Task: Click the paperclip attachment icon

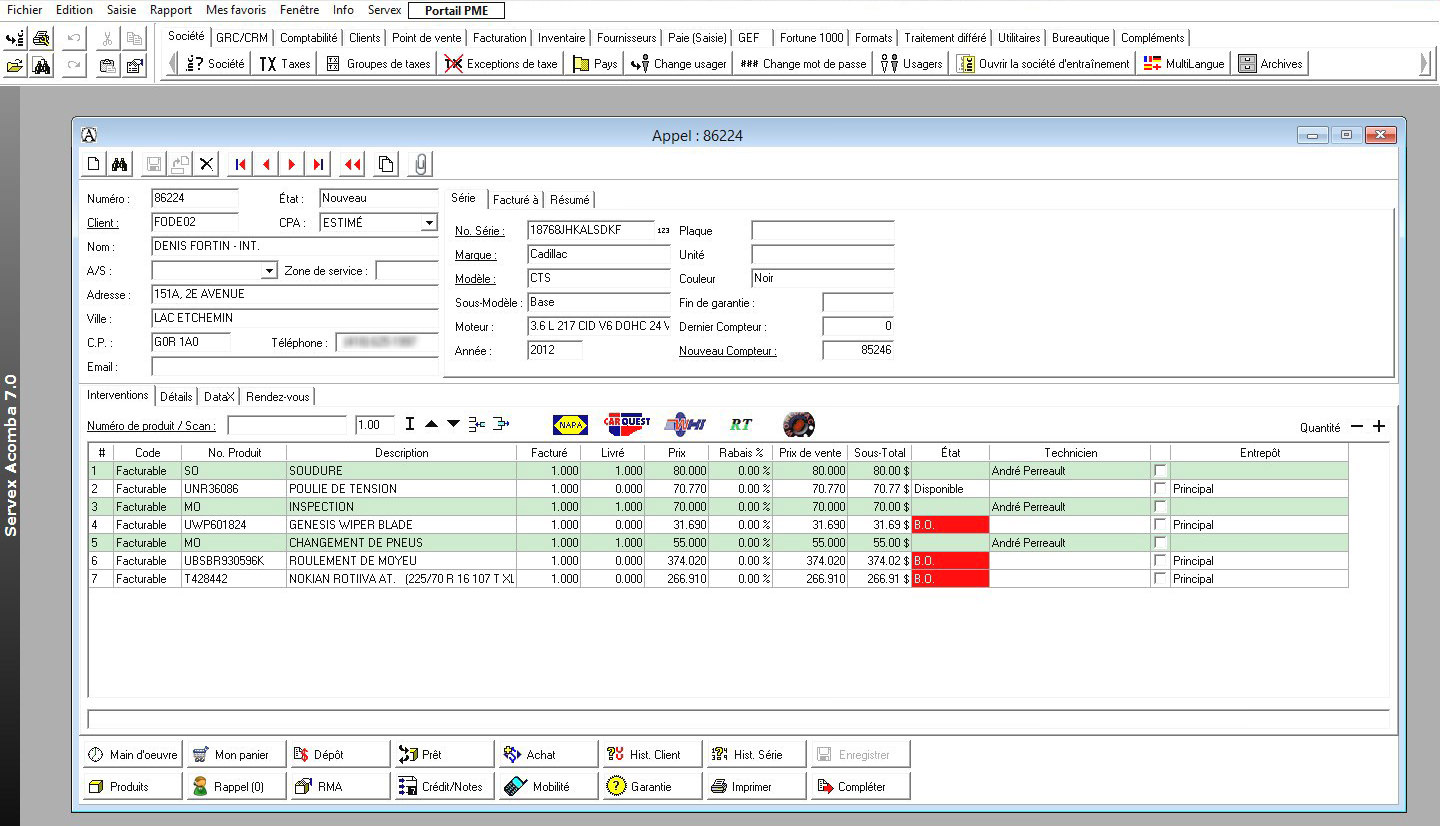Action: pyautogui.click(x=421, y=164)
